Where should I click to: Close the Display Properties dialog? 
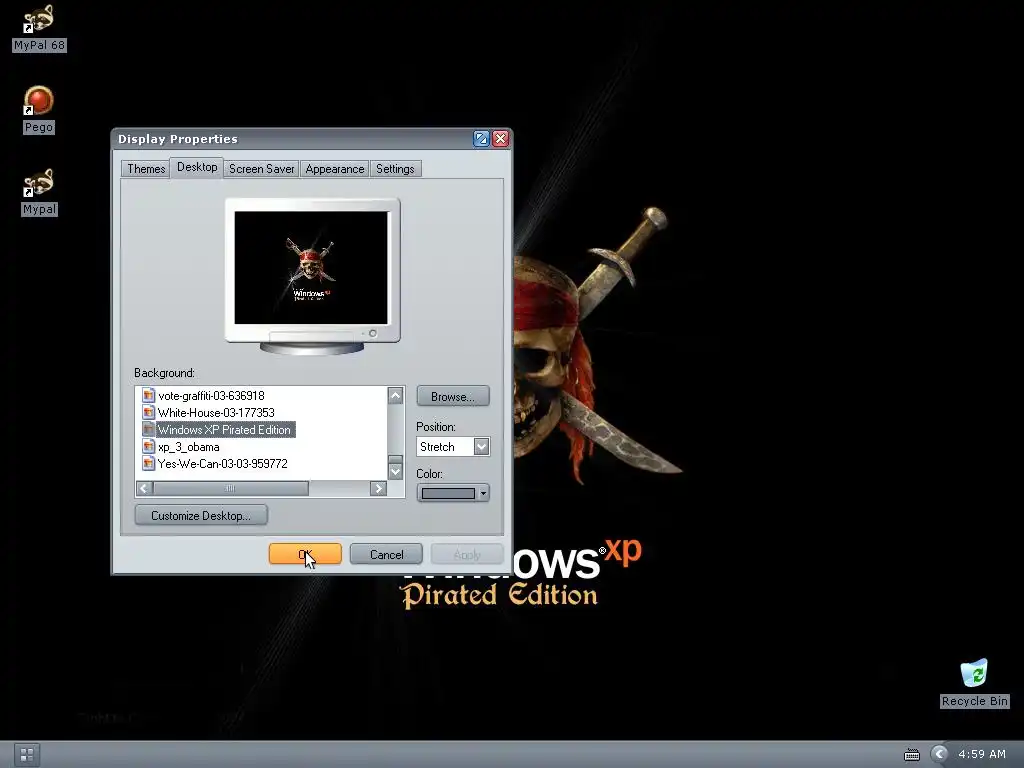pos(500,138)
